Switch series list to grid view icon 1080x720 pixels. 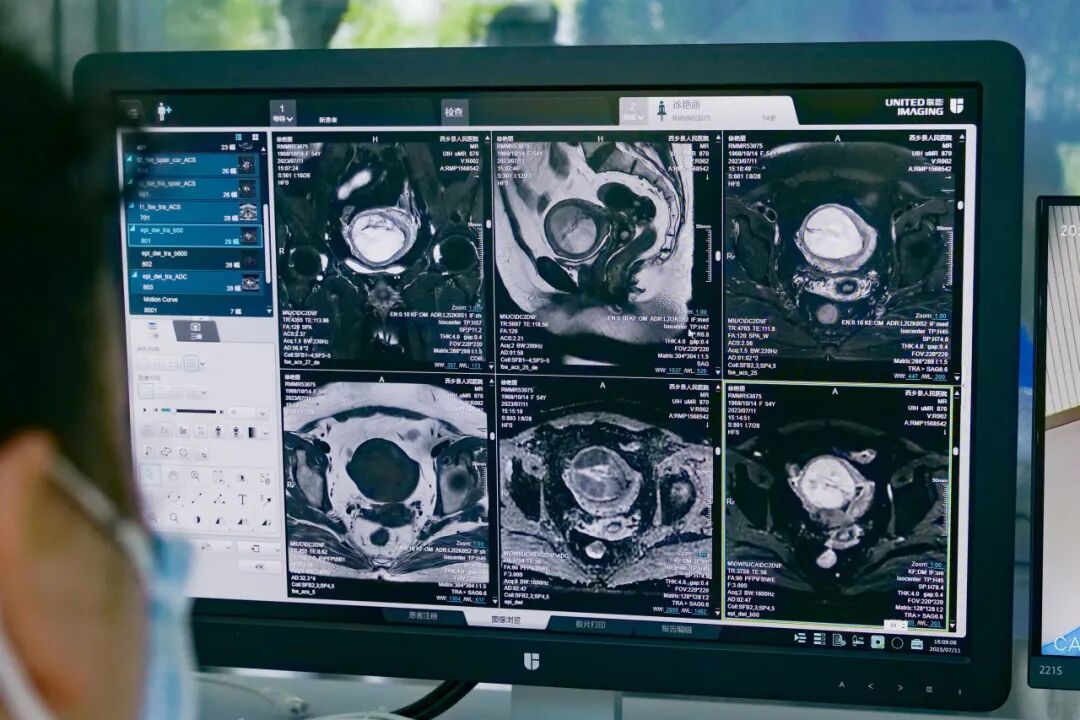point(255,137)
